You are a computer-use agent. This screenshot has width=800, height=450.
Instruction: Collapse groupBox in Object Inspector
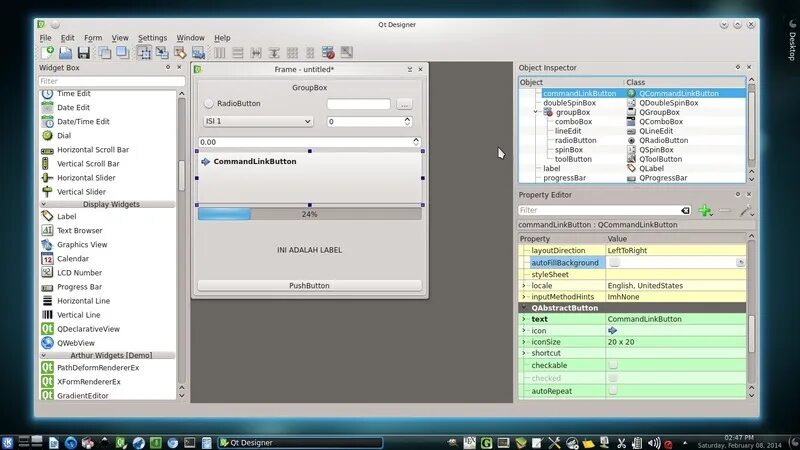(536, 112)
